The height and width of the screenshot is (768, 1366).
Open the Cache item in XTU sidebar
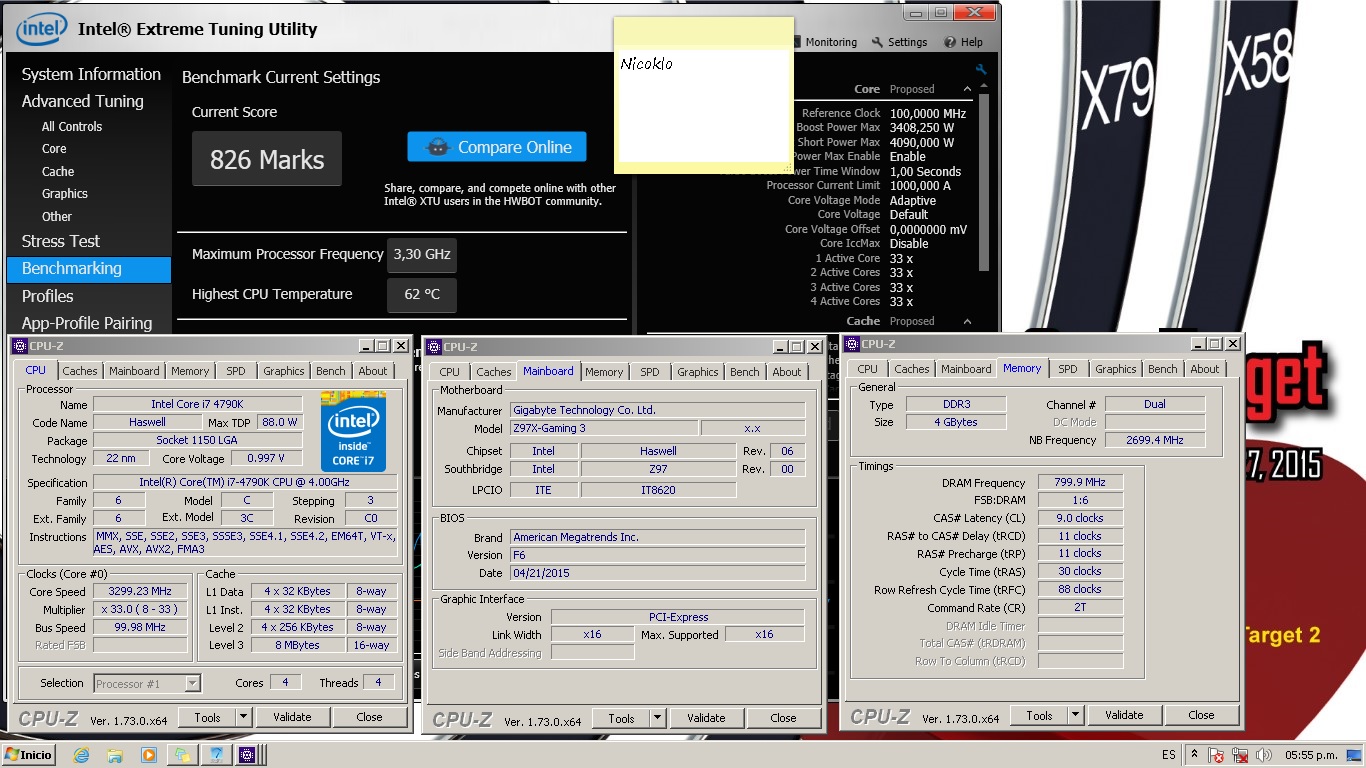(x=58, y=171)
